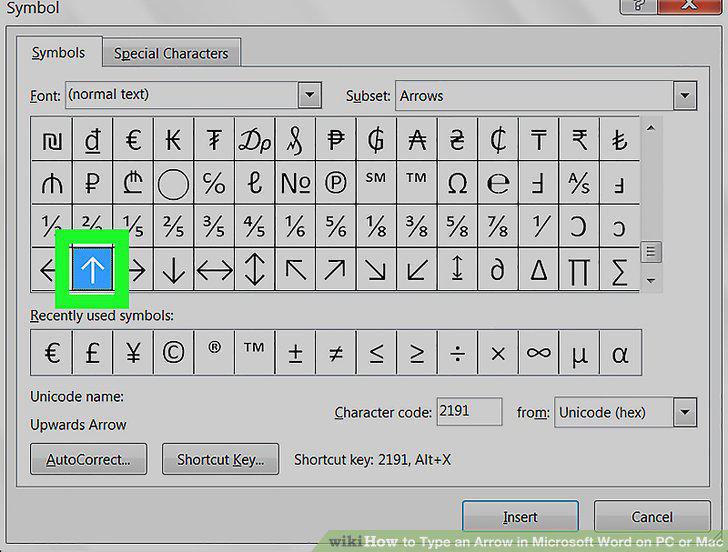Choose the Trademark symbol in the main grid
The width and height of the screenshot is (728, 552).
pos(416,183)
